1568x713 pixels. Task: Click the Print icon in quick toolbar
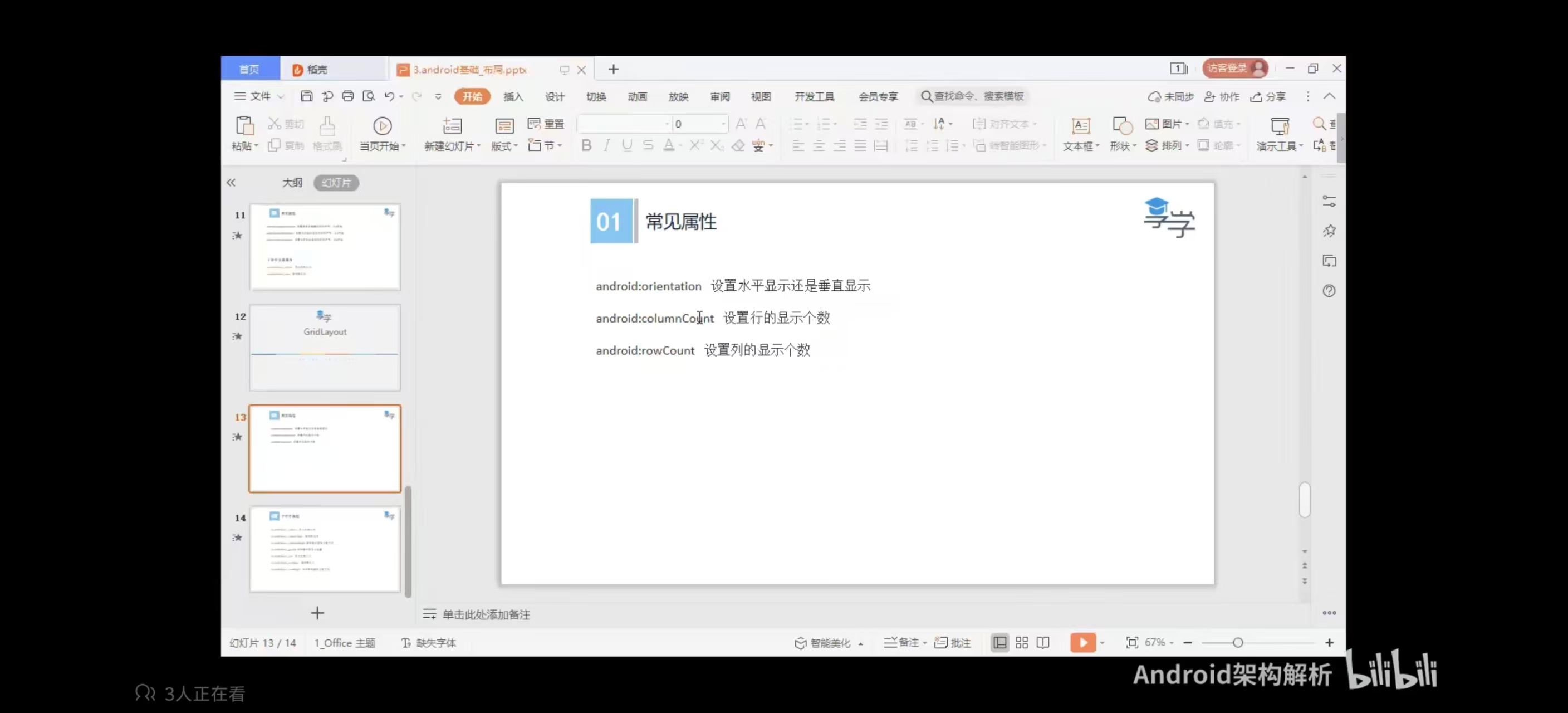click(347, 96)
